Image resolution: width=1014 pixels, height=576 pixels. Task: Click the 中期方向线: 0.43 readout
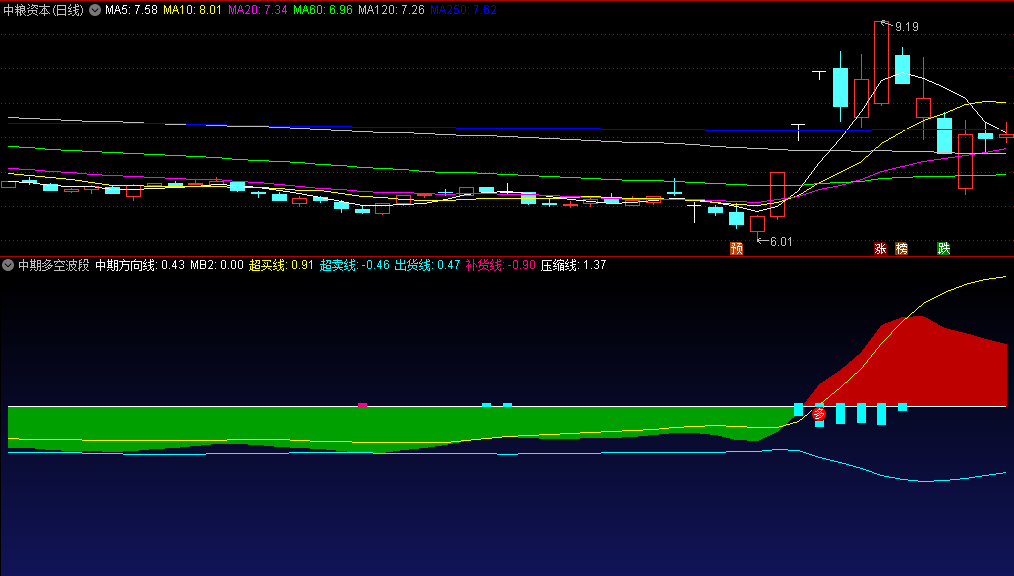point(140,265)
